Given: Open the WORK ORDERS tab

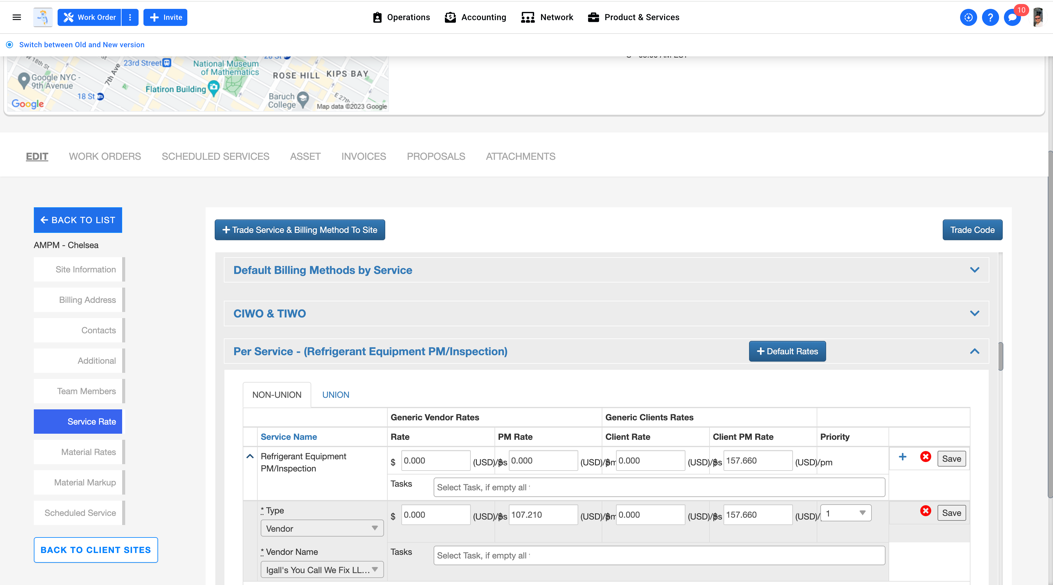Looking at the screenshot, I should (105, 156).
